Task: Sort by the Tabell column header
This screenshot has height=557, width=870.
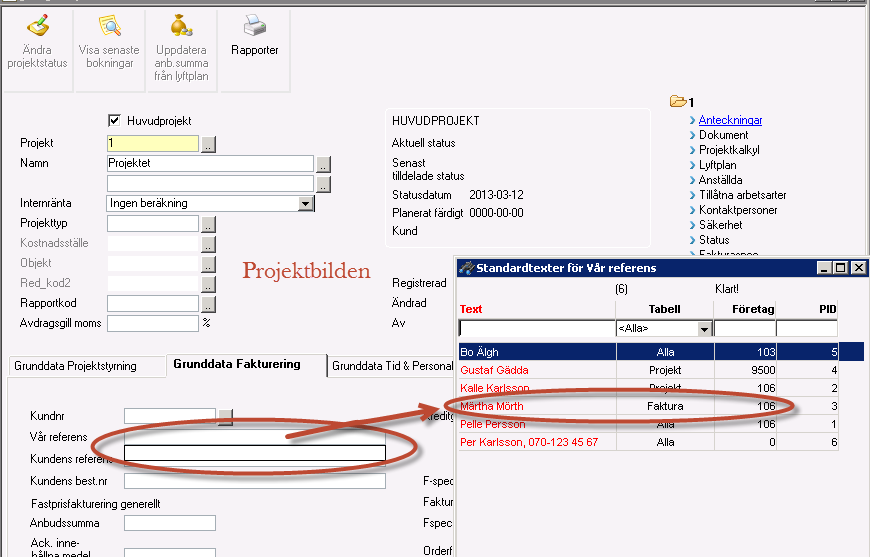Action: point(665,309)
